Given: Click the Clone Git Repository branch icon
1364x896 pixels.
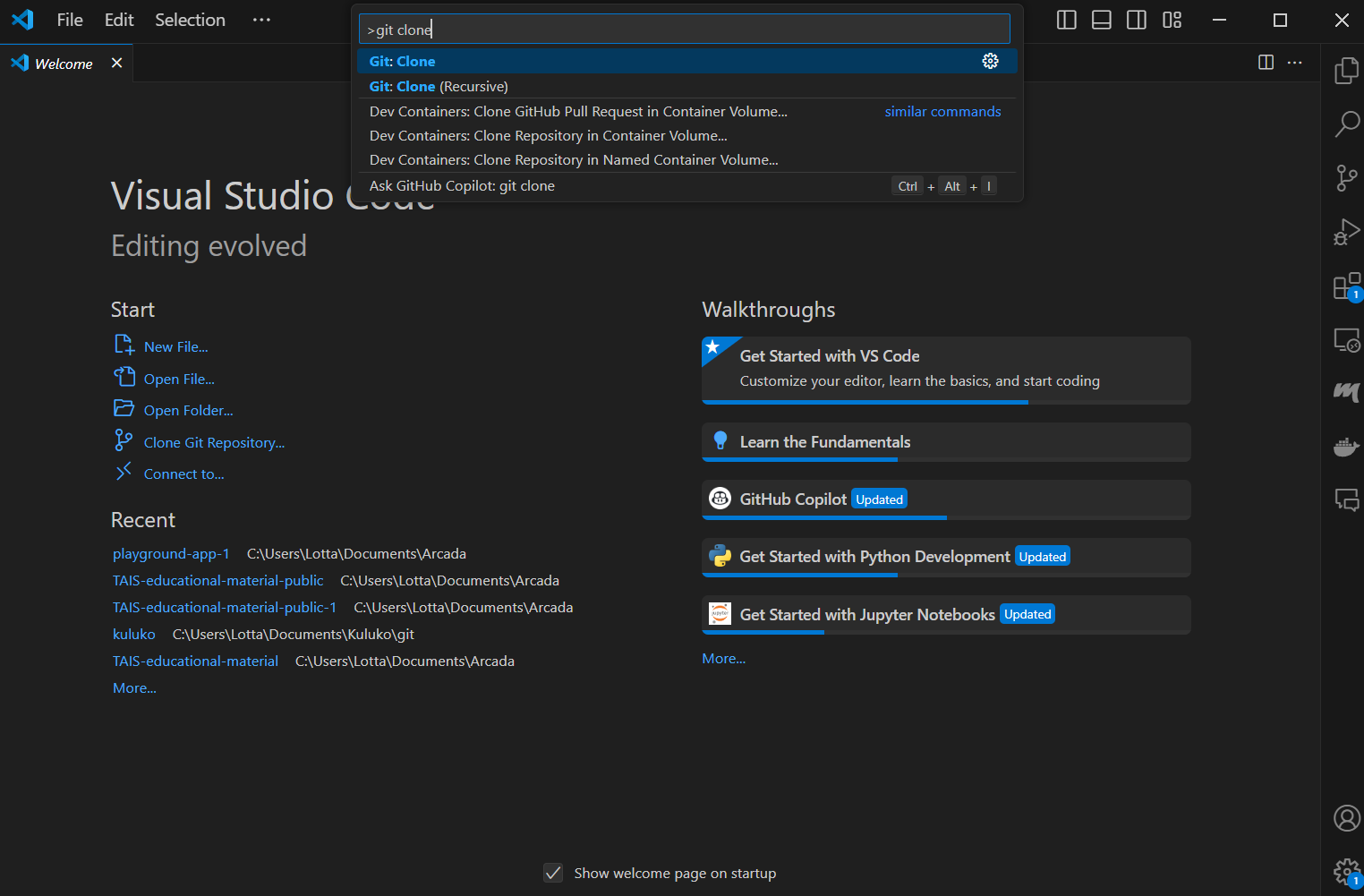Looking at the screenshot, I should 124,440.
